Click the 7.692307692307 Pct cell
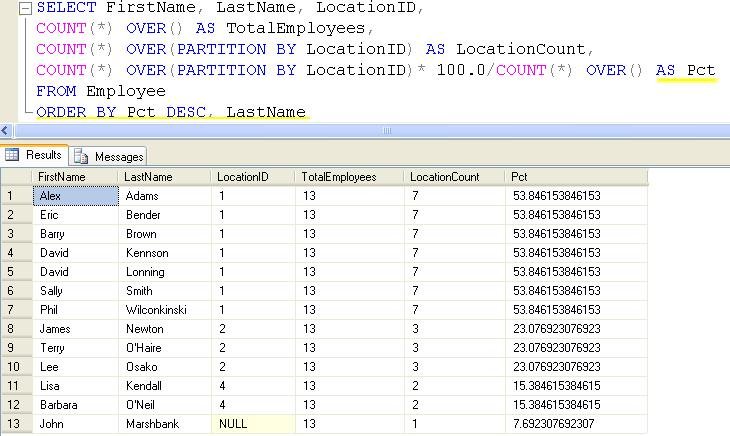 pos(576,424)
